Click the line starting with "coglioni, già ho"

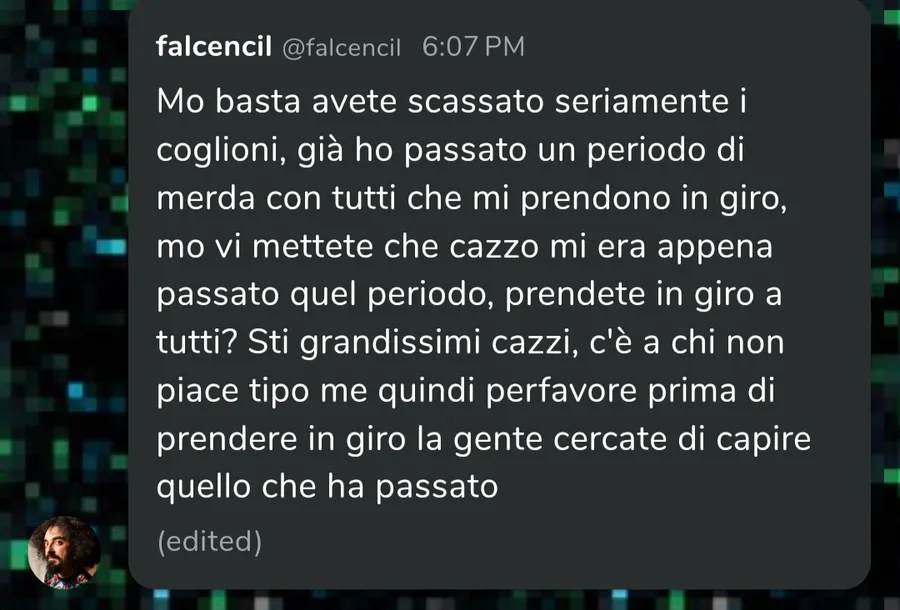(450, 151)
